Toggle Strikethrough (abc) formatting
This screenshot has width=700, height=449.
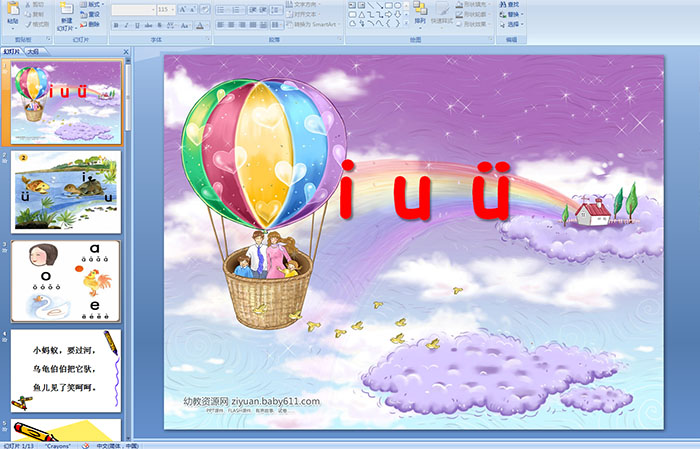click(x=148, y=25)
